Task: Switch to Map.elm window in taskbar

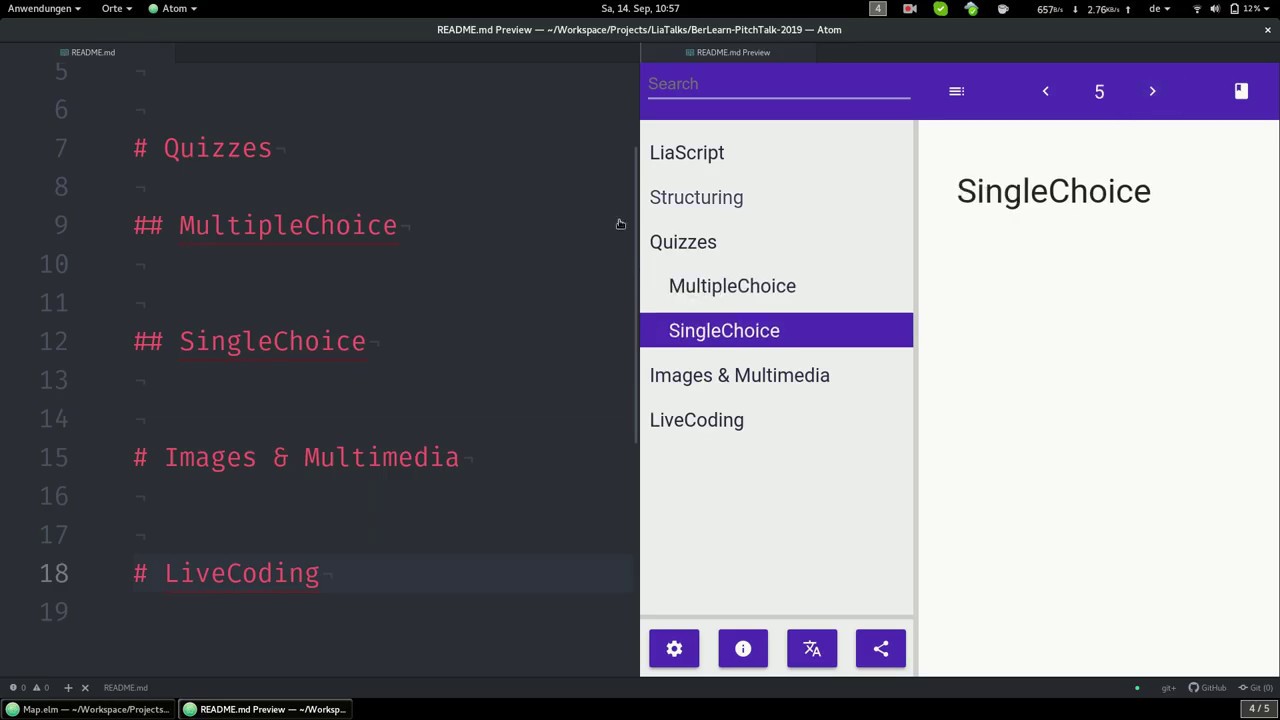Action: (x=89, y=709)
